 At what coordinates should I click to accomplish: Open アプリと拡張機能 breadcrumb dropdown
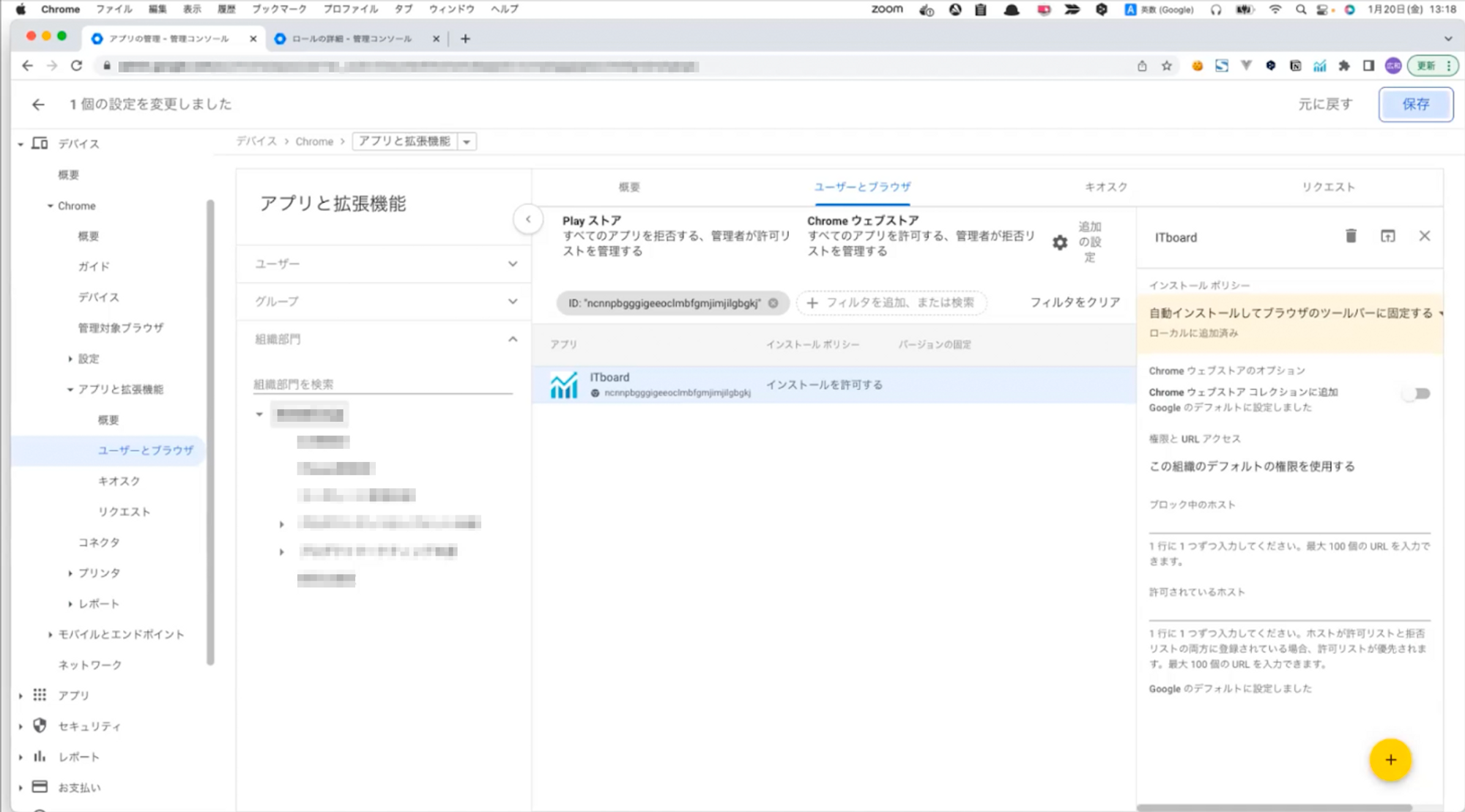(x=467, y=141)
